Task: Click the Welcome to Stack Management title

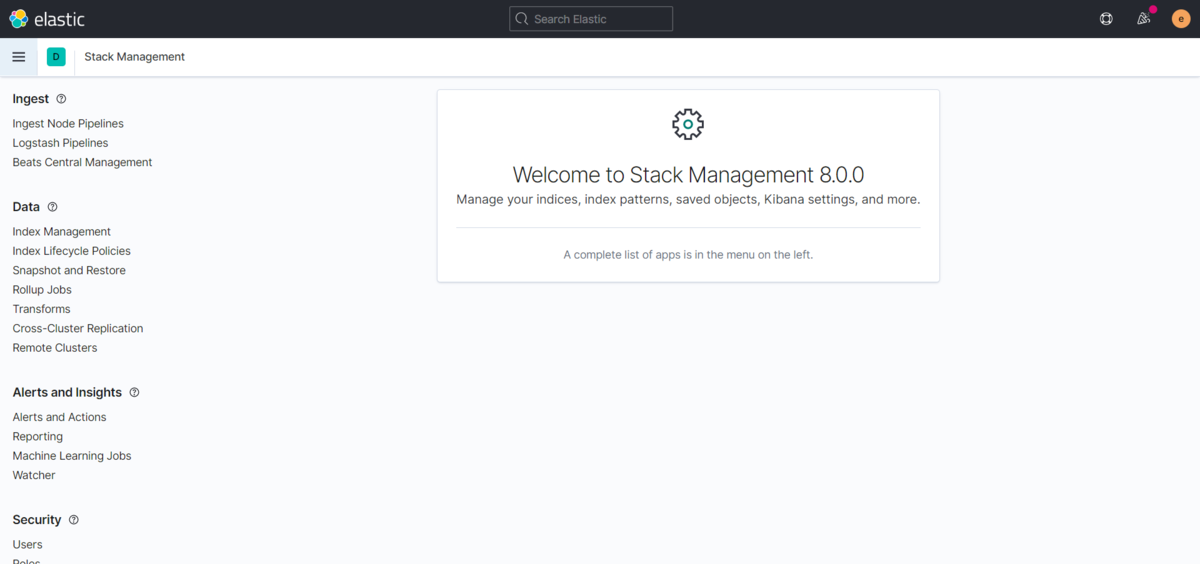Action: (688, 175)
